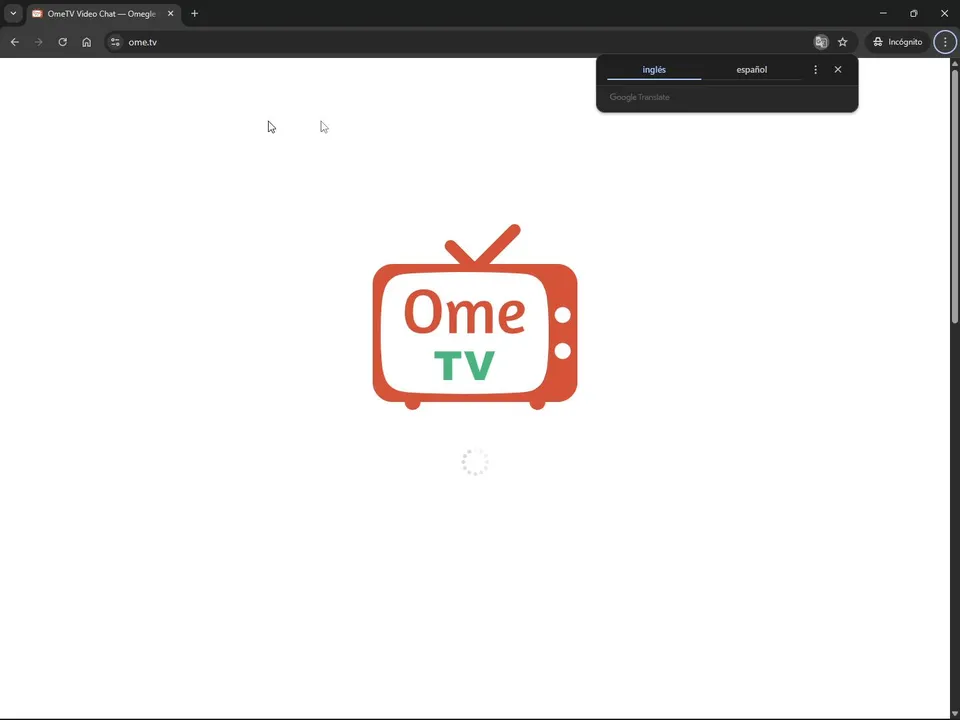960x720 pixels.
Task: Reload the ome.tv page
Action: (62, 42)
